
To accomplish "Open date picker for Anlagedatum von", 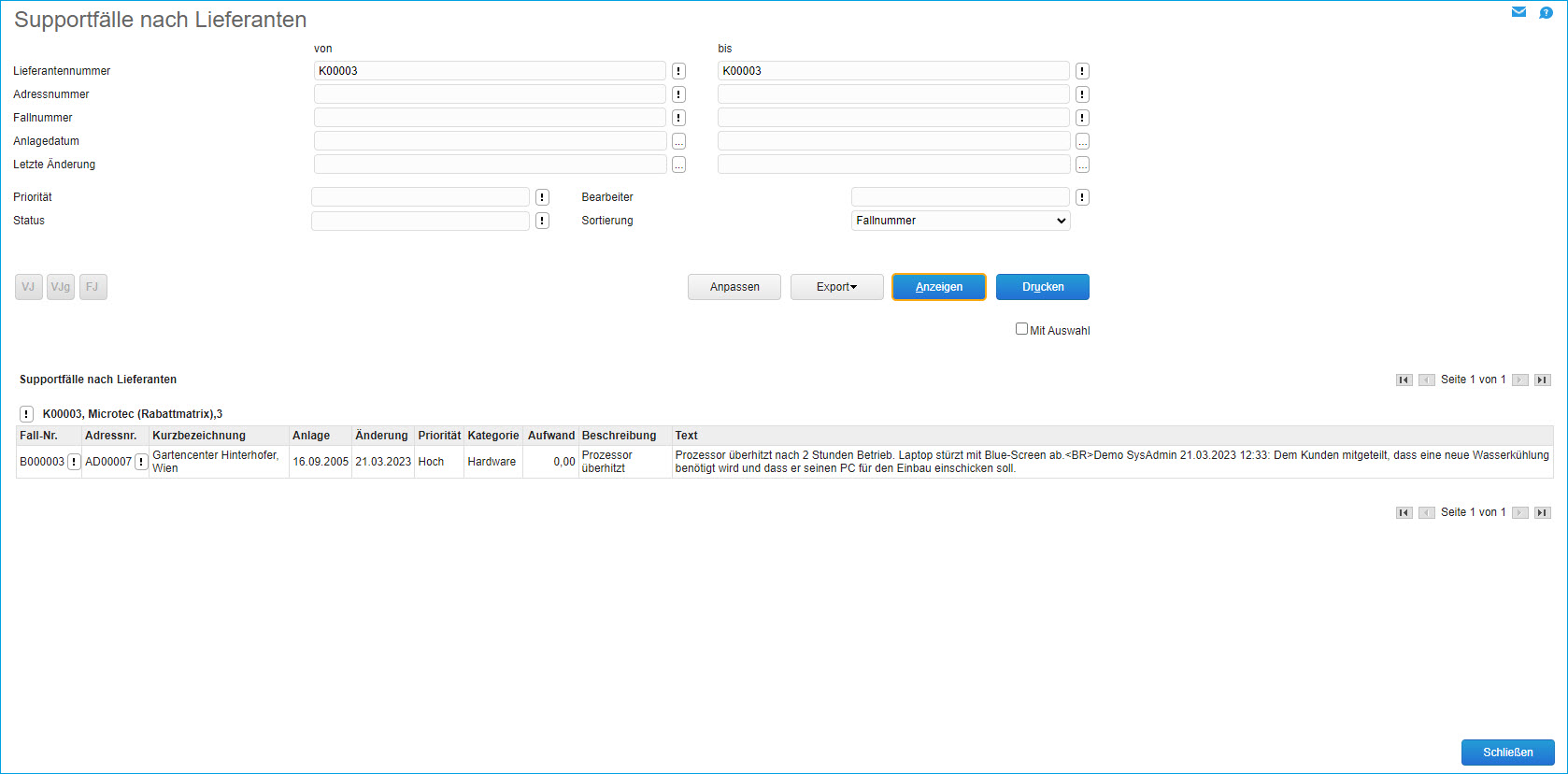I will pyautogui.click(x=678, y=141).
